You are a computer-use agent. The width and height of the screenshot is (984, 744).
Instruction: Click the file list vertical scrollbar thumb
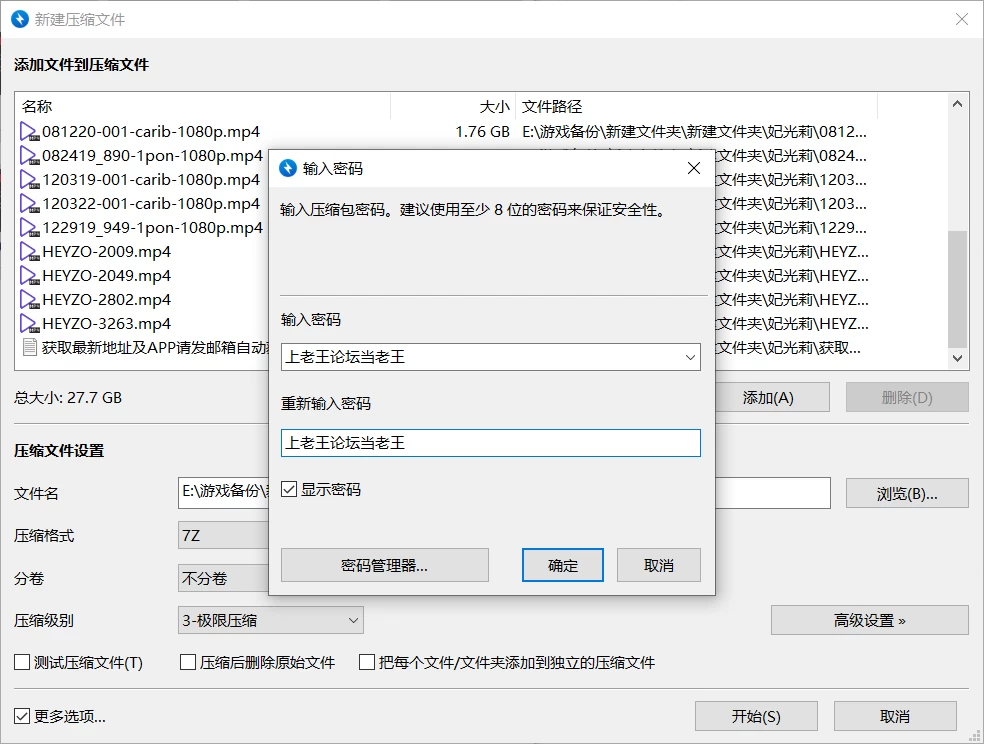point(957,289)
